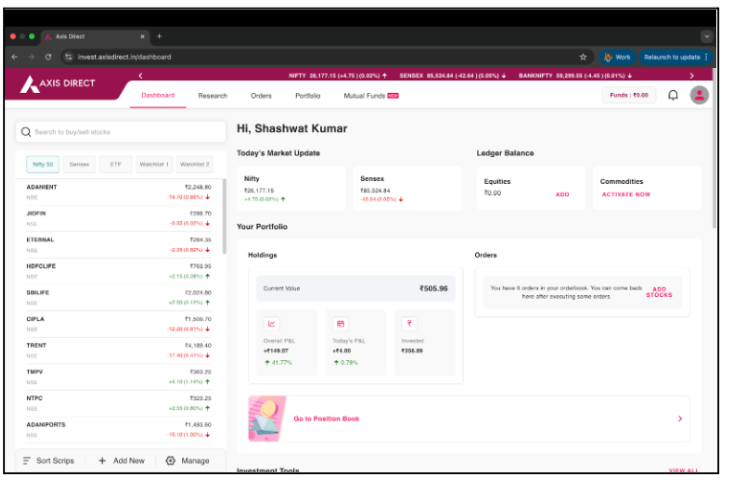
Task: Click the Invested rupee icon
Action: pos(409,324)
